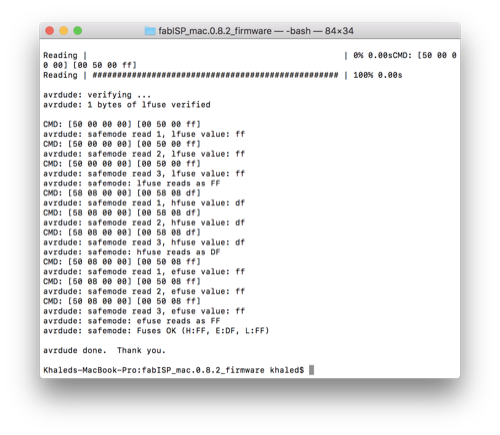This screenshot has height=435, width=500.
Task: Click the terminal cursor block at prompt
Action: [311, 370]
